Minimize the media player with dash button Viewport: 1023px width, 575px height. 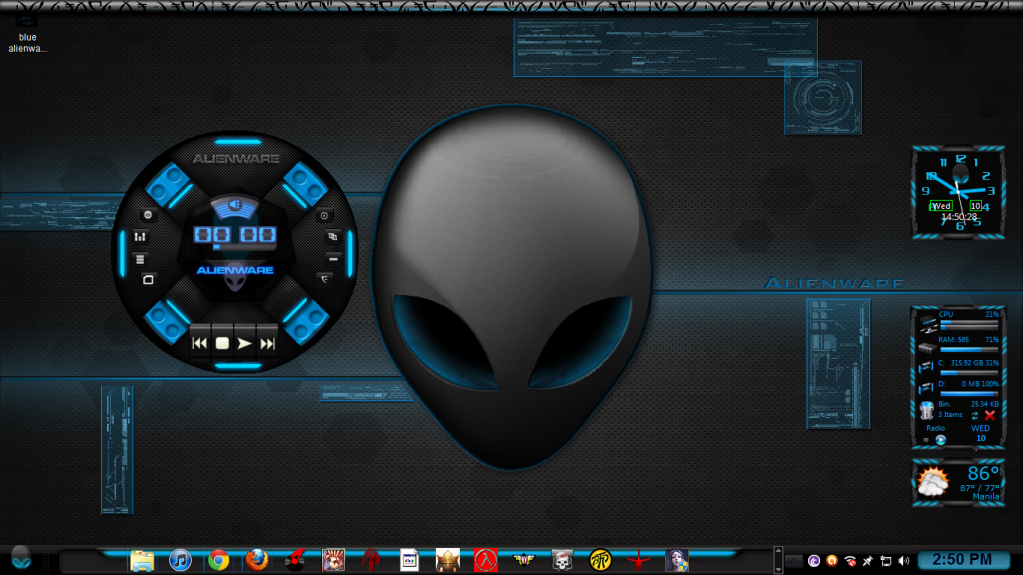pyautogui.click(x=333, y=259)
